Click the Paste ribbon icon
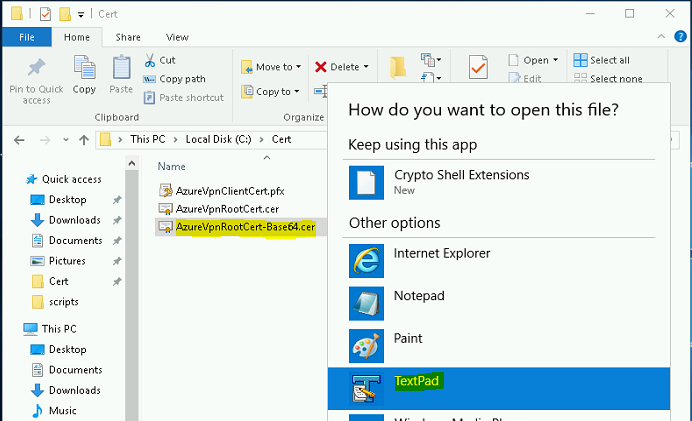This screenshot has height=421, width=692. pyautogui.click(x=121, y=68)
